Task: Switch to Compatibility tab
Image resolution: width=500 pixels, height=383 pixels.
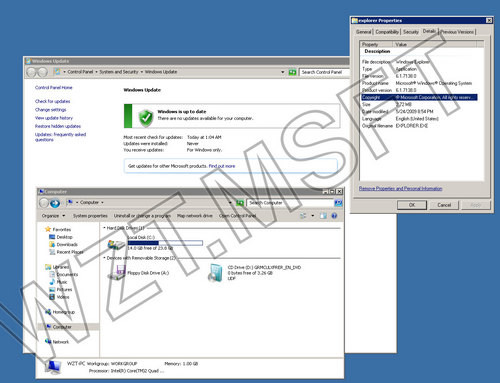Action: click(x=387, y=32)
